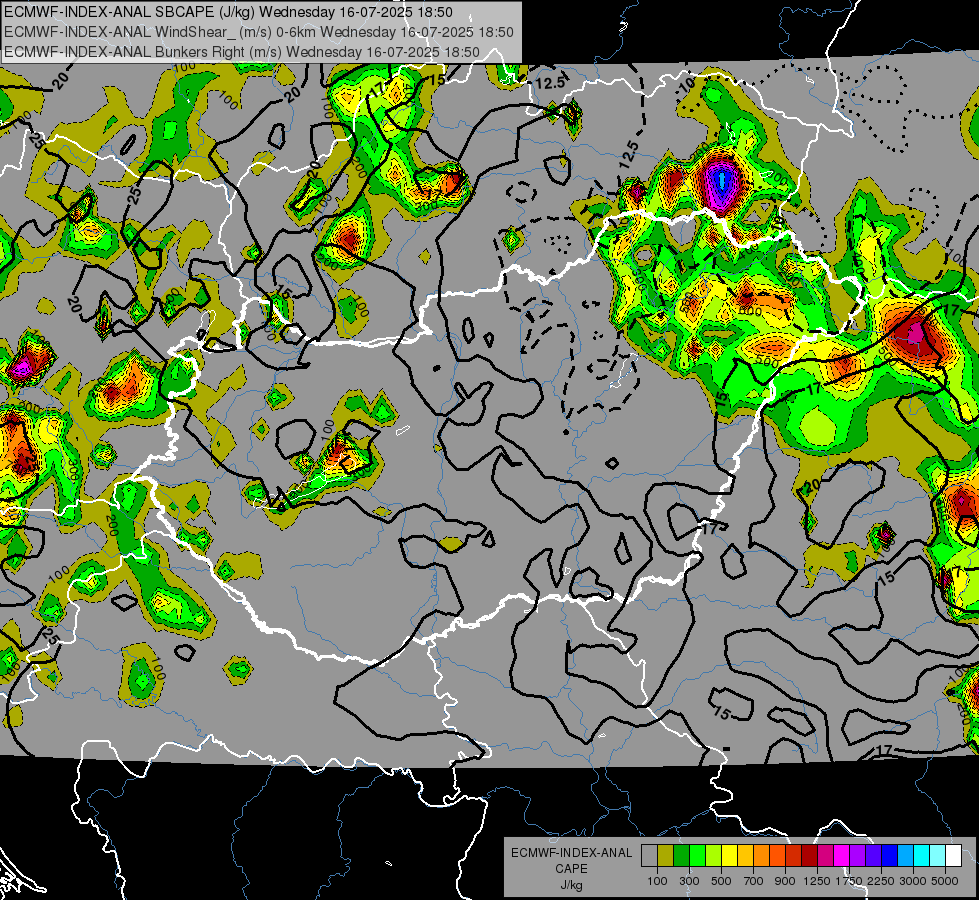Click the 'J/kg' unit label in legend

[x=571, y=885]
